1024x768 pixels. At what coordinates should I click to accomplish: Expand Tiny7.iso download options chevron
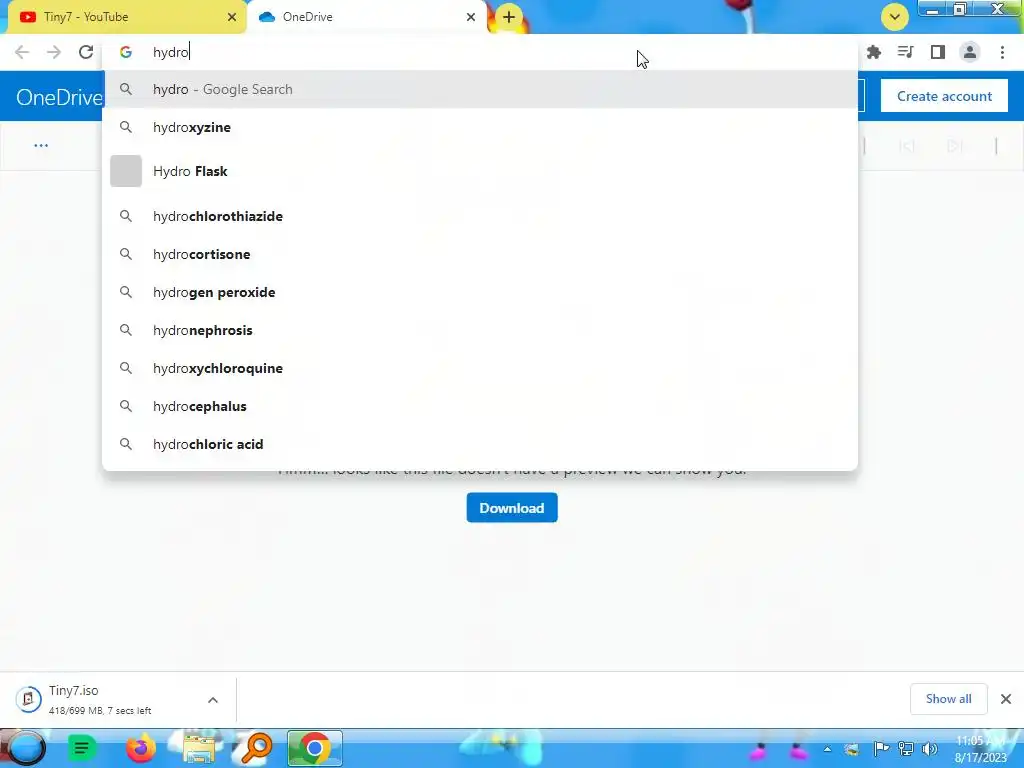213,700
